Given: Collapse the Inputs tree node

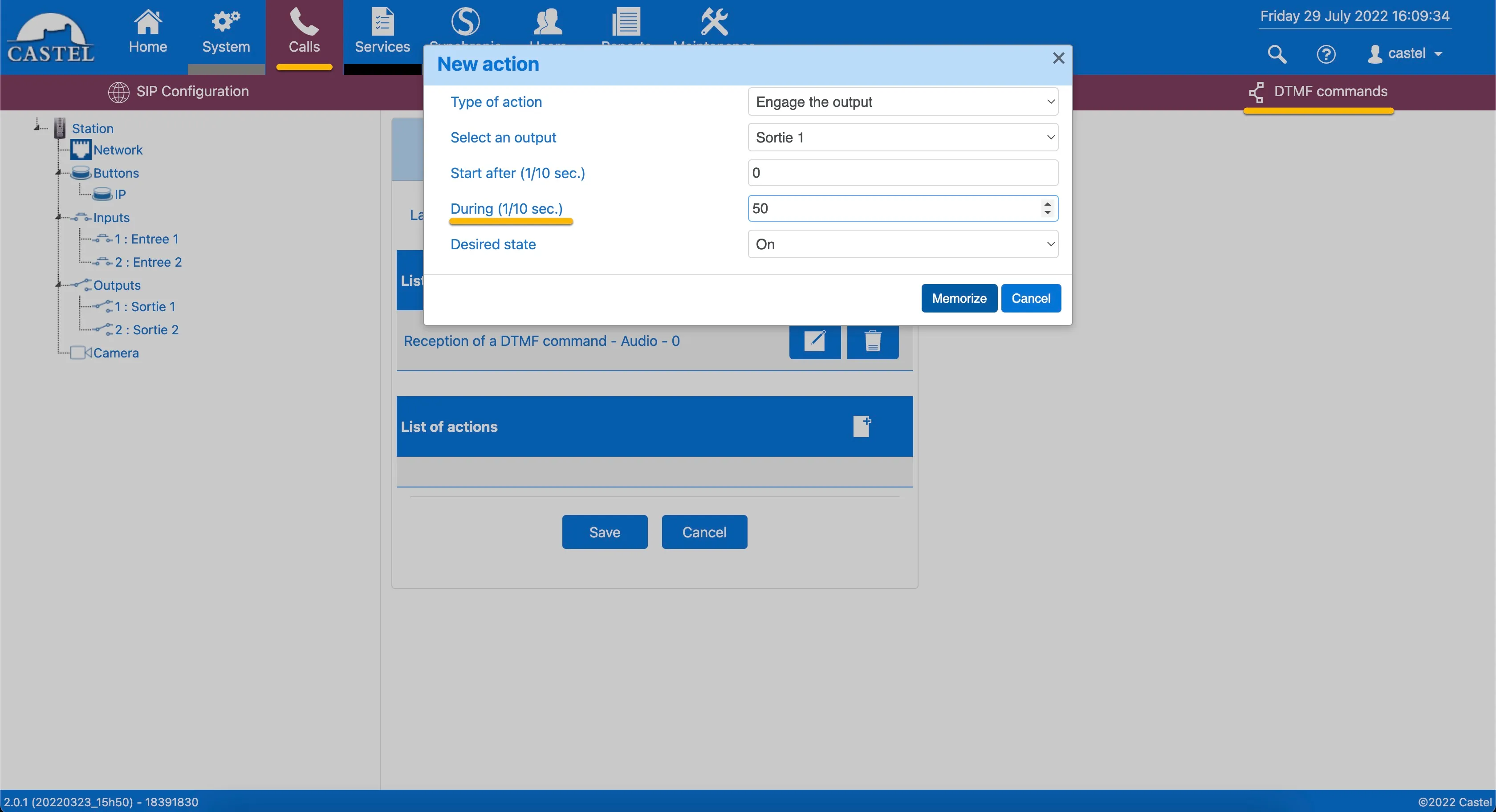Looking at the screenshot, I should click(58, 217).
